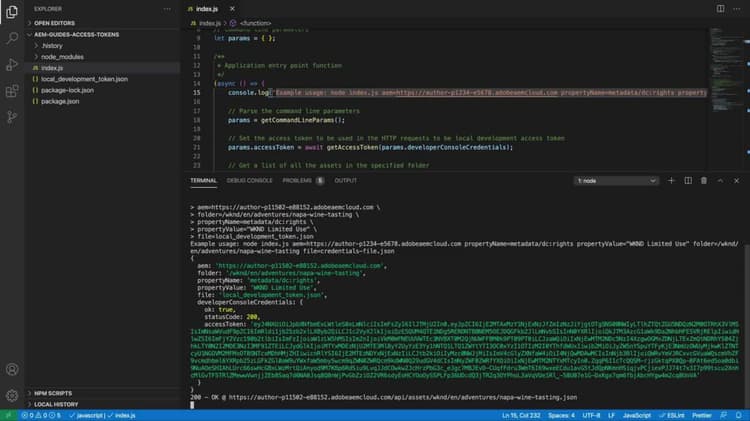This screenshot has height=421, width=750.
Task: Open the Manage gear icon
Action: [x=12, y=395]
